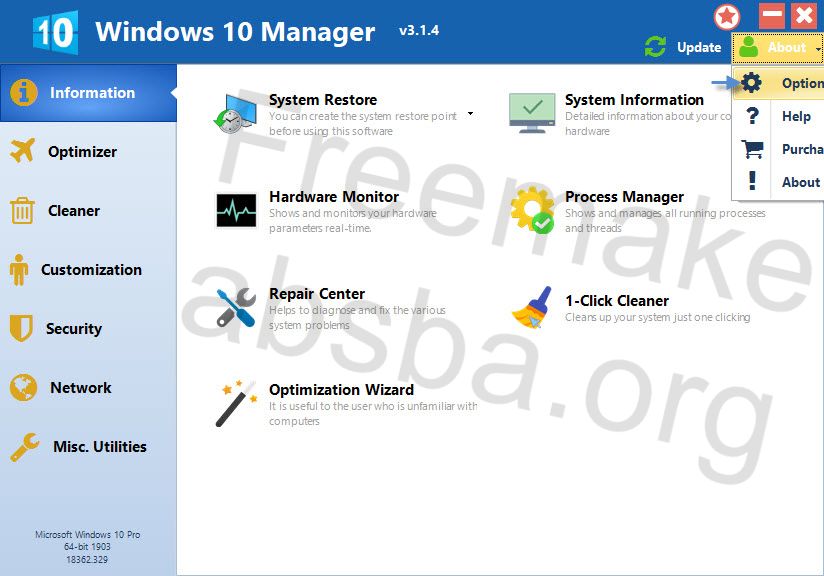Click the Misc. Utilities wrench icon
The height and width of the screenshot is (576, 824).
24,447
